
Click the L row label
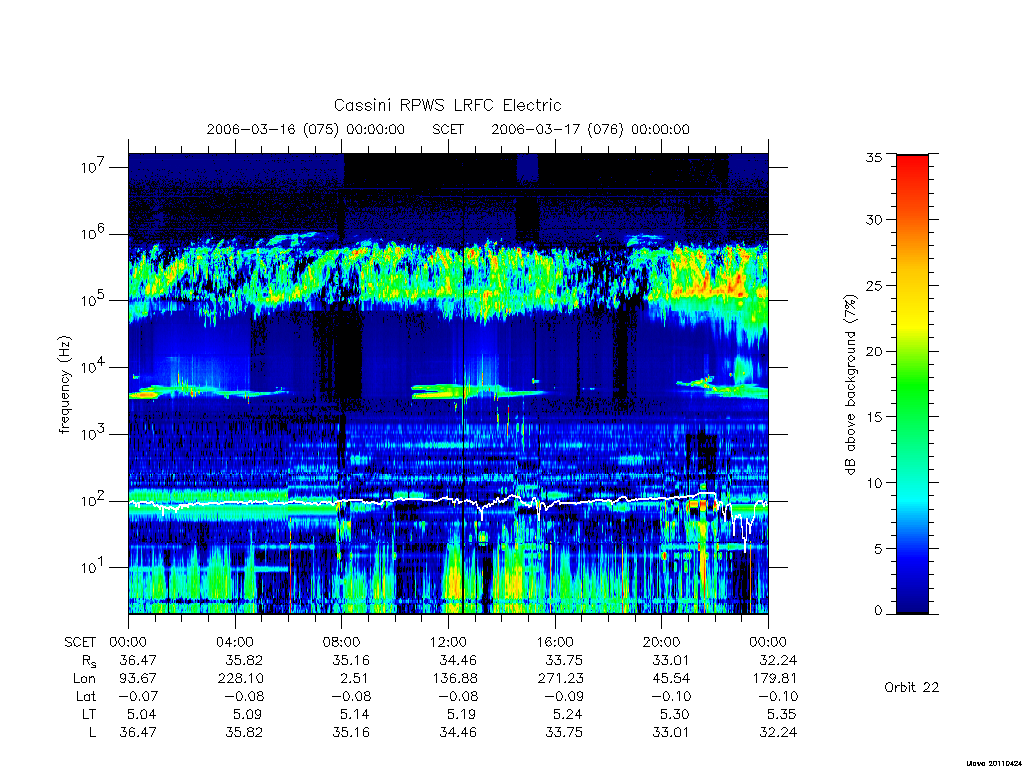click(x=92, y=733)
